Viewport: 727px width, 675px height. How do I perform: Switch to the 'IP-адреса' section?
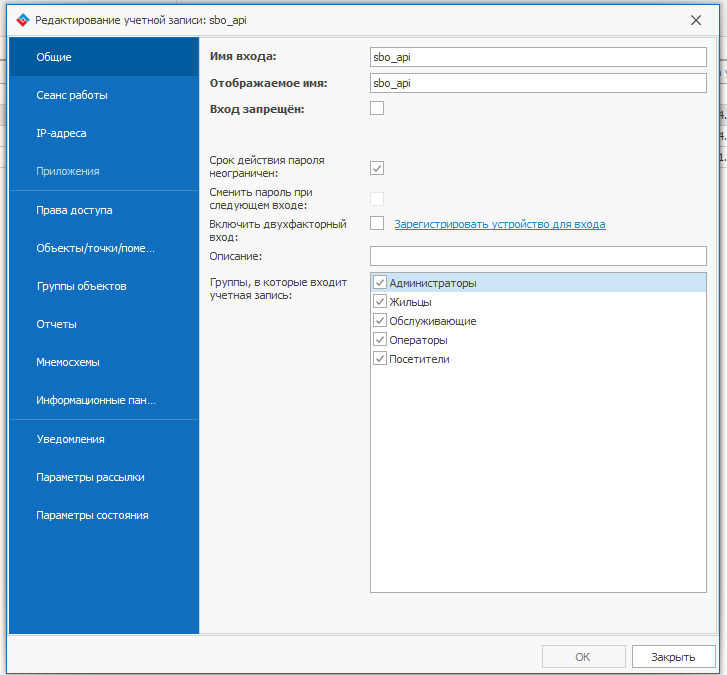tap(61, 133)
